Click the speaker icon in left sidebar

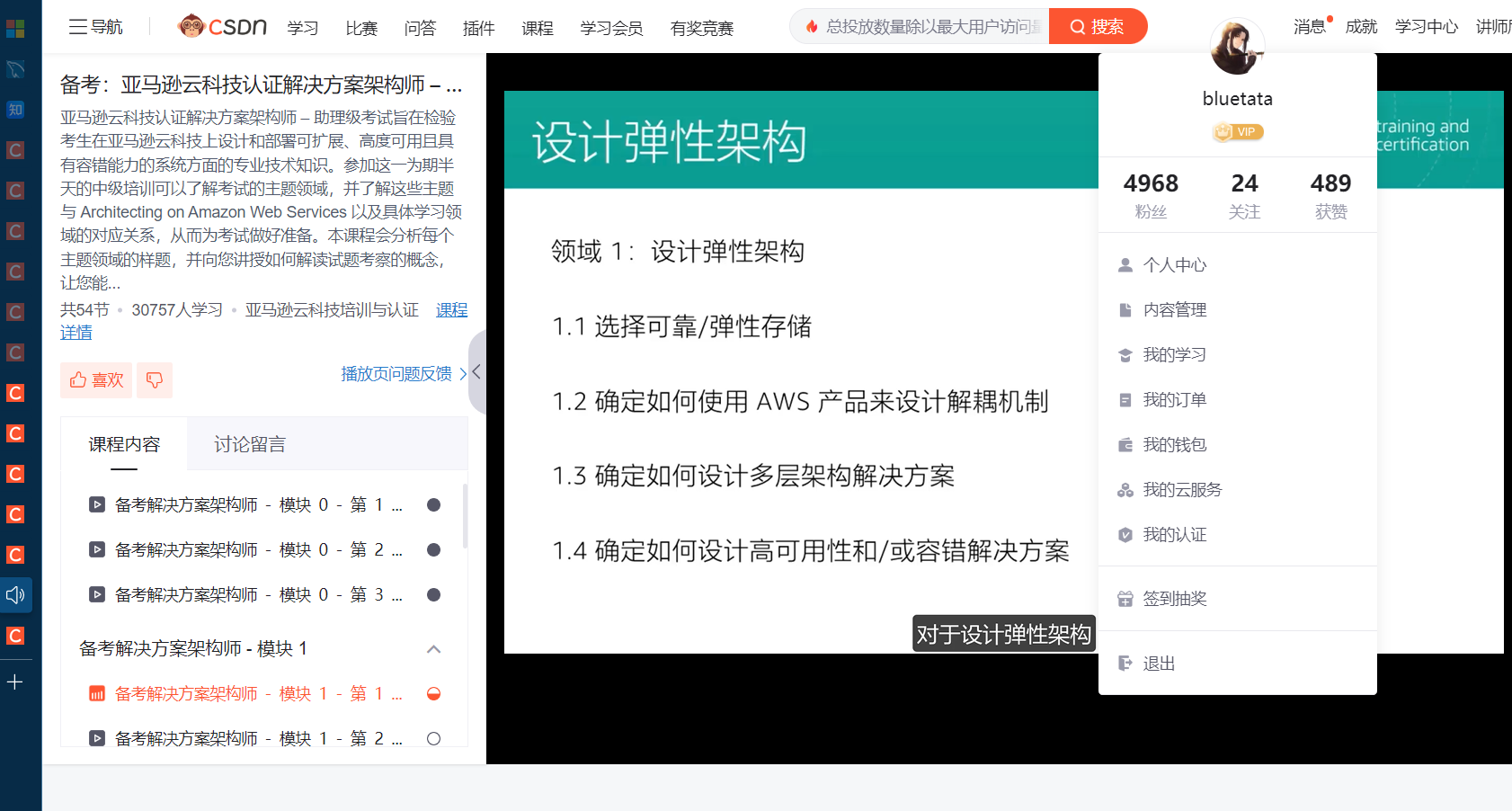pos(15,595)
